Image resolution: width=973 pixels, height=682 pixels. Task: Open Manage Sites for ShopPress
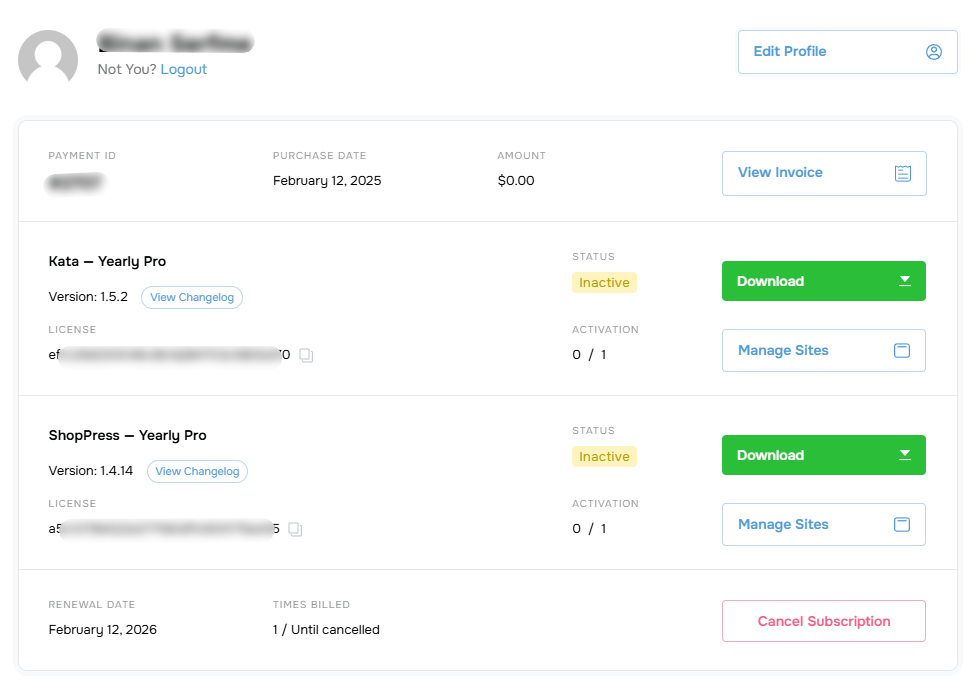(x=823, y=525)
